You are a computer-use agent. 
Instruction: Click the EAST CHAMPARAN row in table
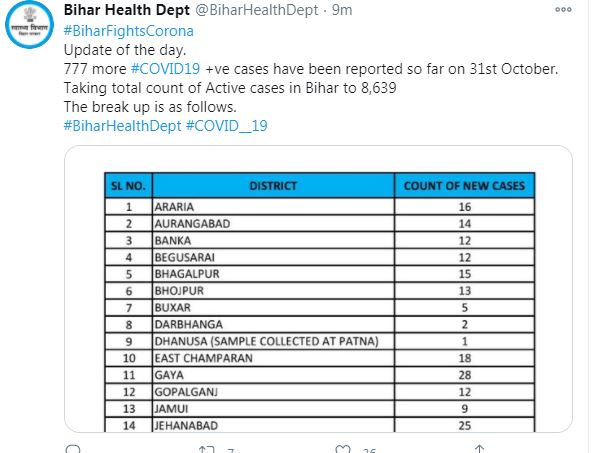point(320,358)
